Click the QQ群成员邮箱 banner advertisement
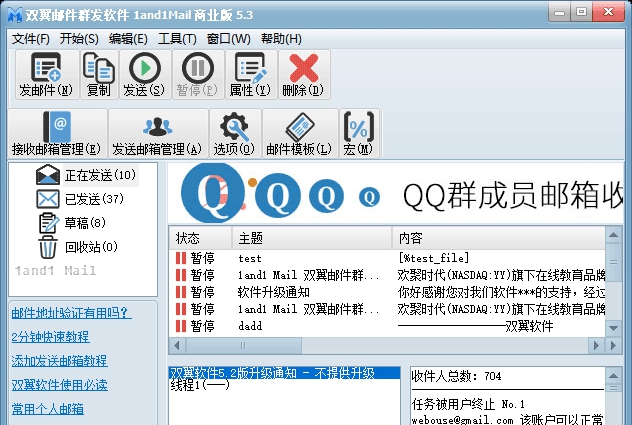Image resolution: width=632 pixels, height=425 pixels. pos(396,193)
